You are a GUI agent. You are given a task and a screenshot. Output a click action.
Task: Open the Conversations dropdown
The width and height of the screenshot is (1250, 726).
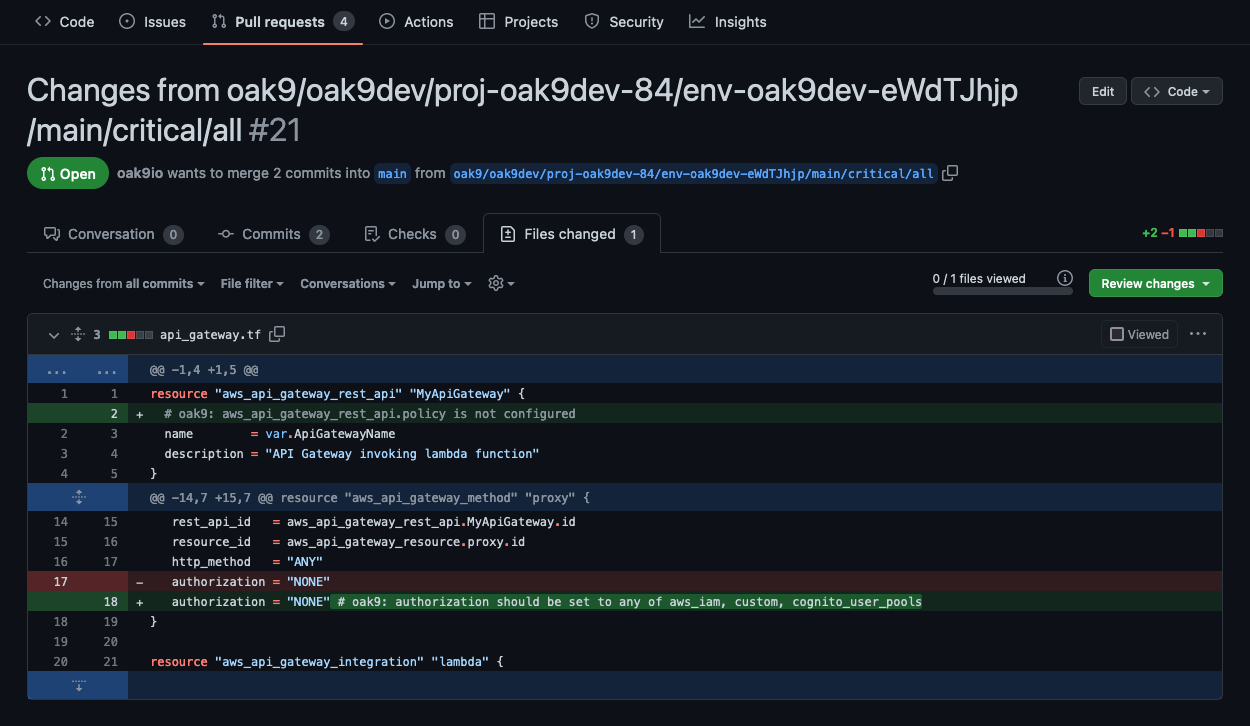click(x=348, y=284)
